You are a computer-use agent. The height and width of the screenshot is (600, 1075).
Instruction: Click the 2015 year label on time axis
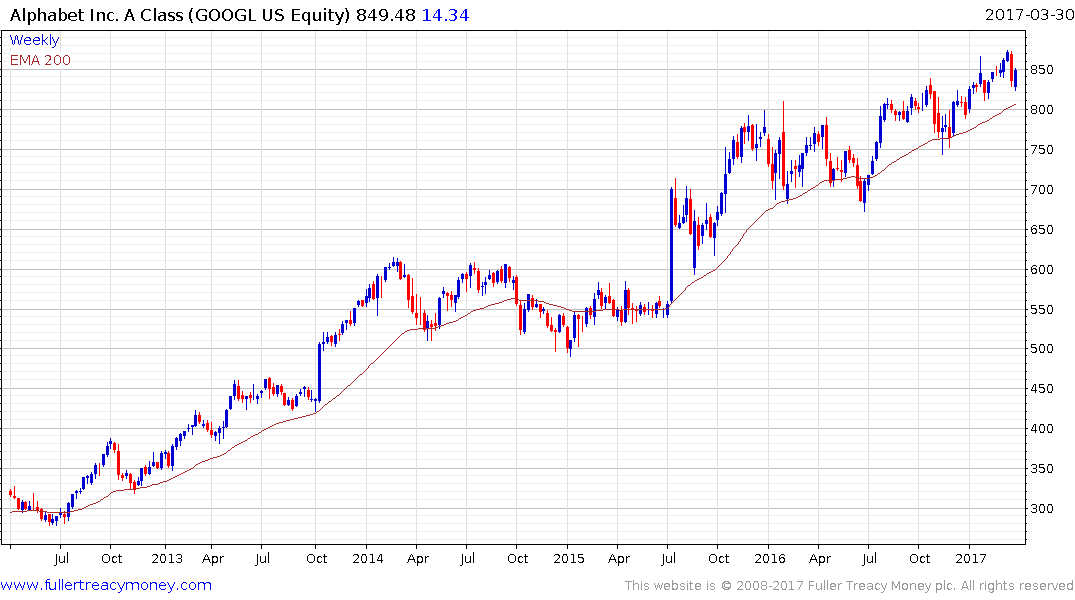(x=568, y=559)
